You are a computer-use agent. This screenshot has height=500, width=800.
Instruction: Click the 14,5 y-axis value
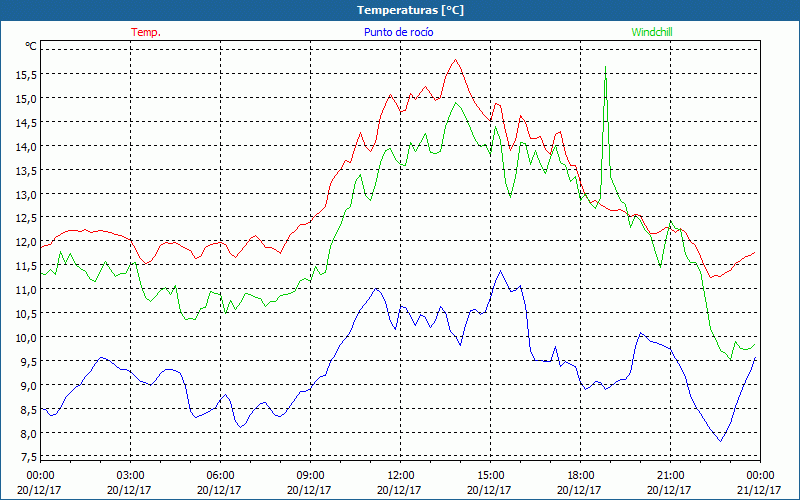[x=26, y=122]
